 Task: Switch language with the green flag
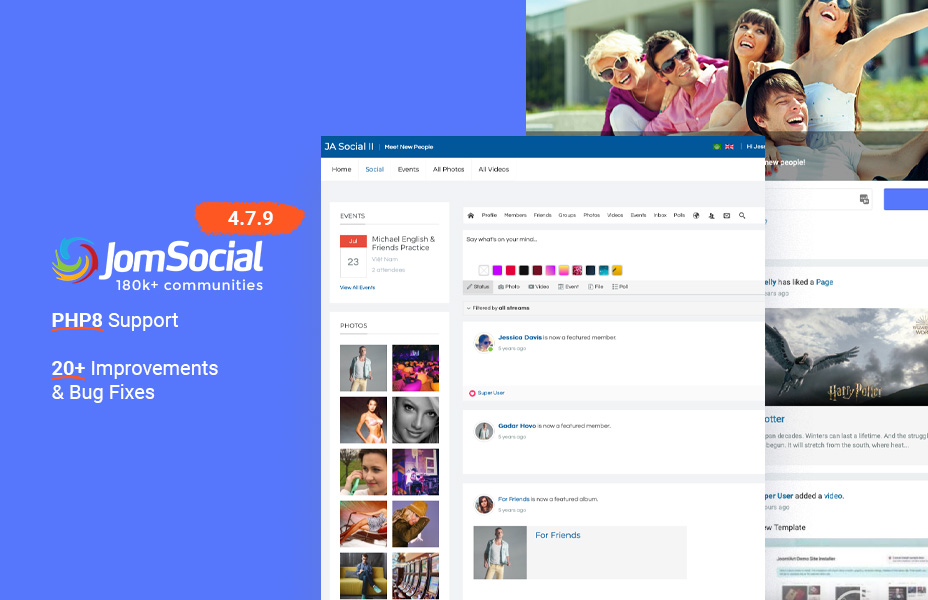[717, 147]
